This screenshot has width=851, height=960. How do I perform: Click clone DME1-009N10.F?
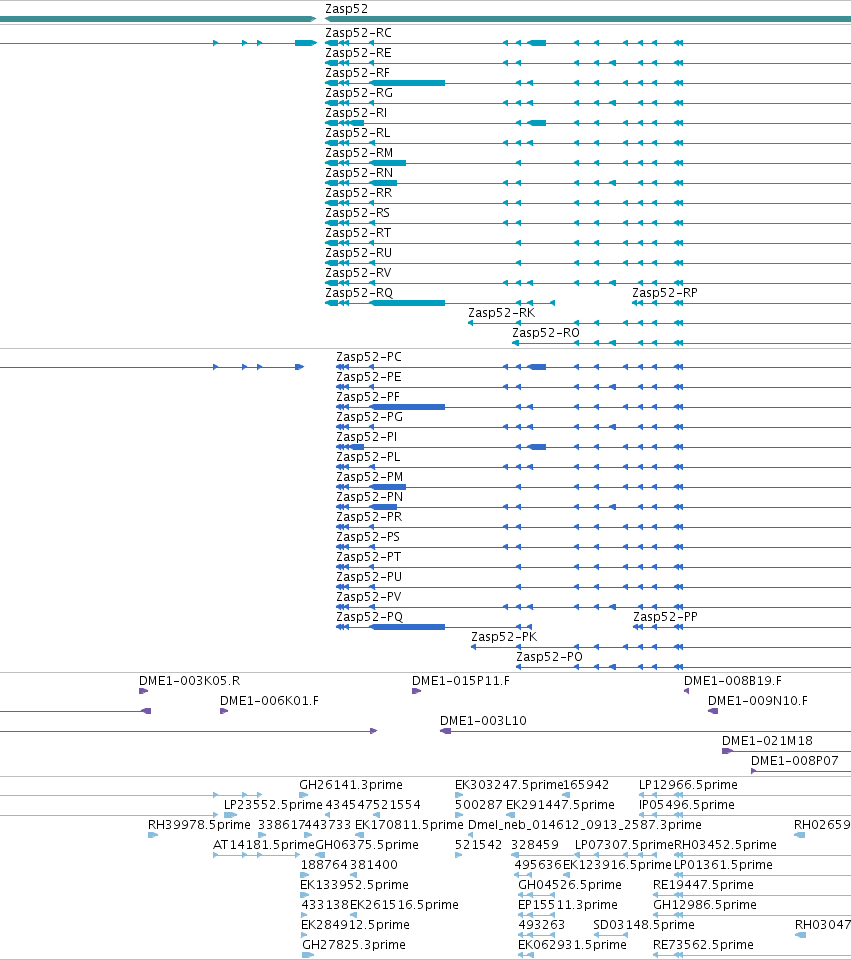click(758, 701)
